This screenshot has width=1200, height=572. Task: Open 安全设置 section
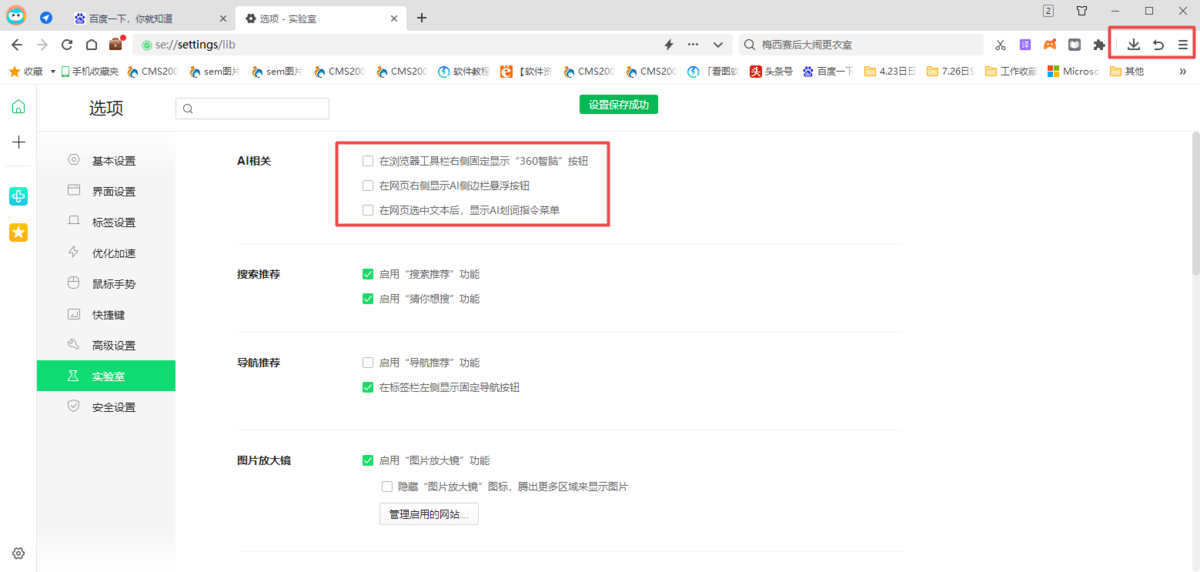point(106,407)
